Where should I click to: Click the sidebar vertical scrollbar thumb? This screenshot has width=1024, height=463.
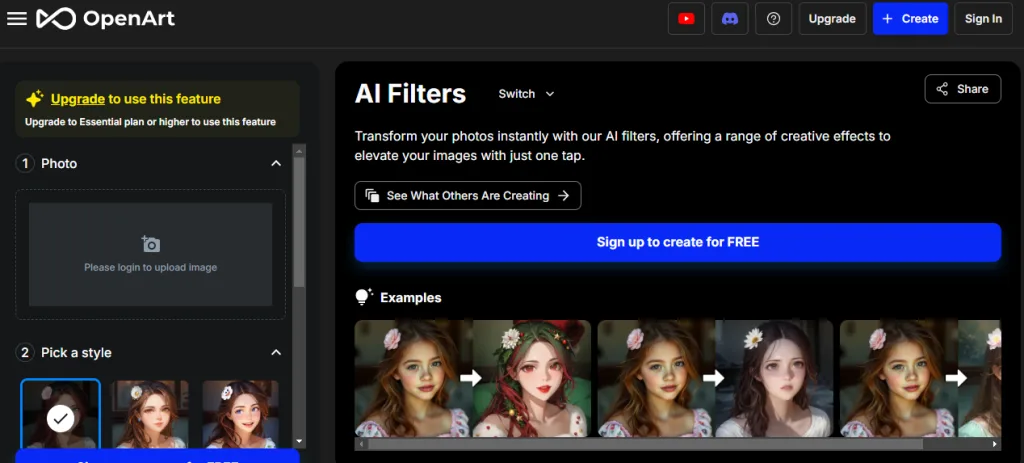[299, 222]
